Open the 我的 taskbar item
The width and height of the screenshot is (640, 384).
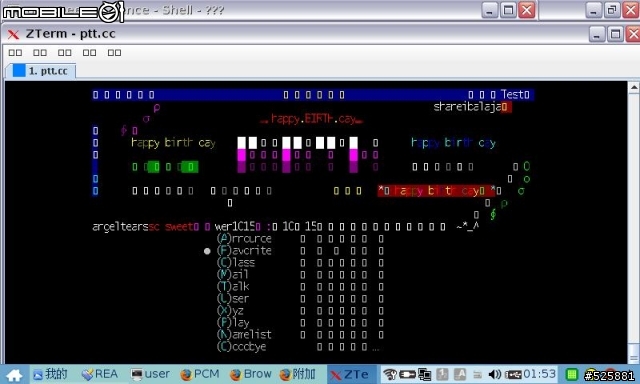(51, 374)
